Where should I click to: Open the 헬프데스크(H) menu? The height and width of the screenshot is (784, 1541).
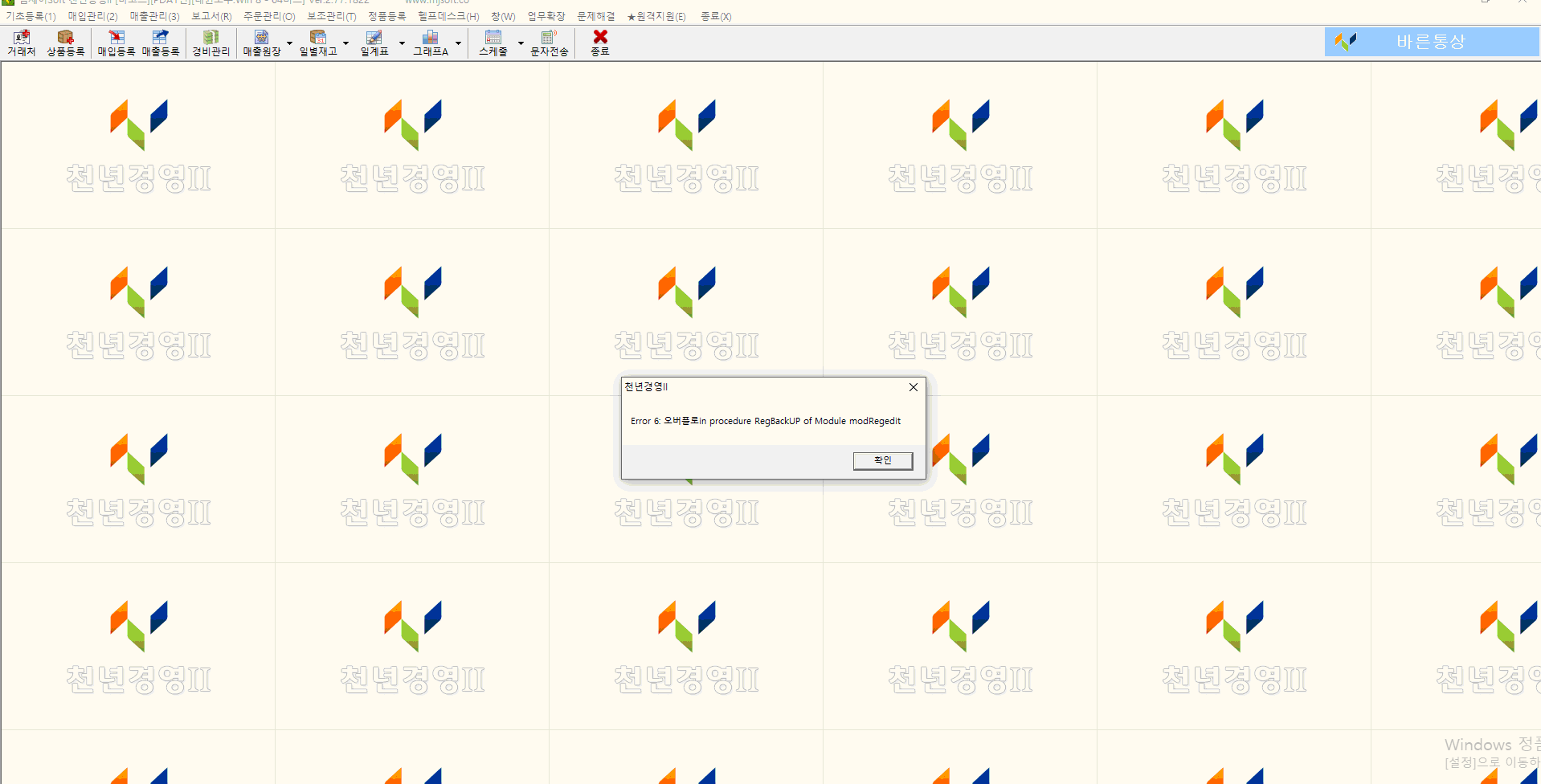click(448, 16)
